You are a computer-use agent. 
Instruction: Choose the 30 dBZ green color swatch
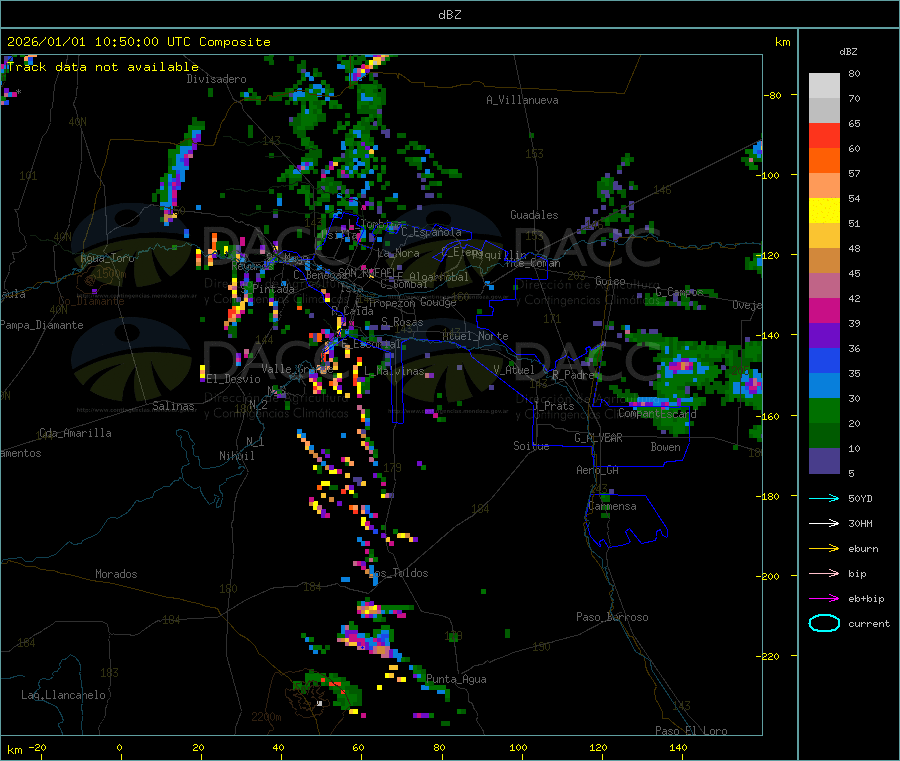pyautogui.click(x=824, y=410)
